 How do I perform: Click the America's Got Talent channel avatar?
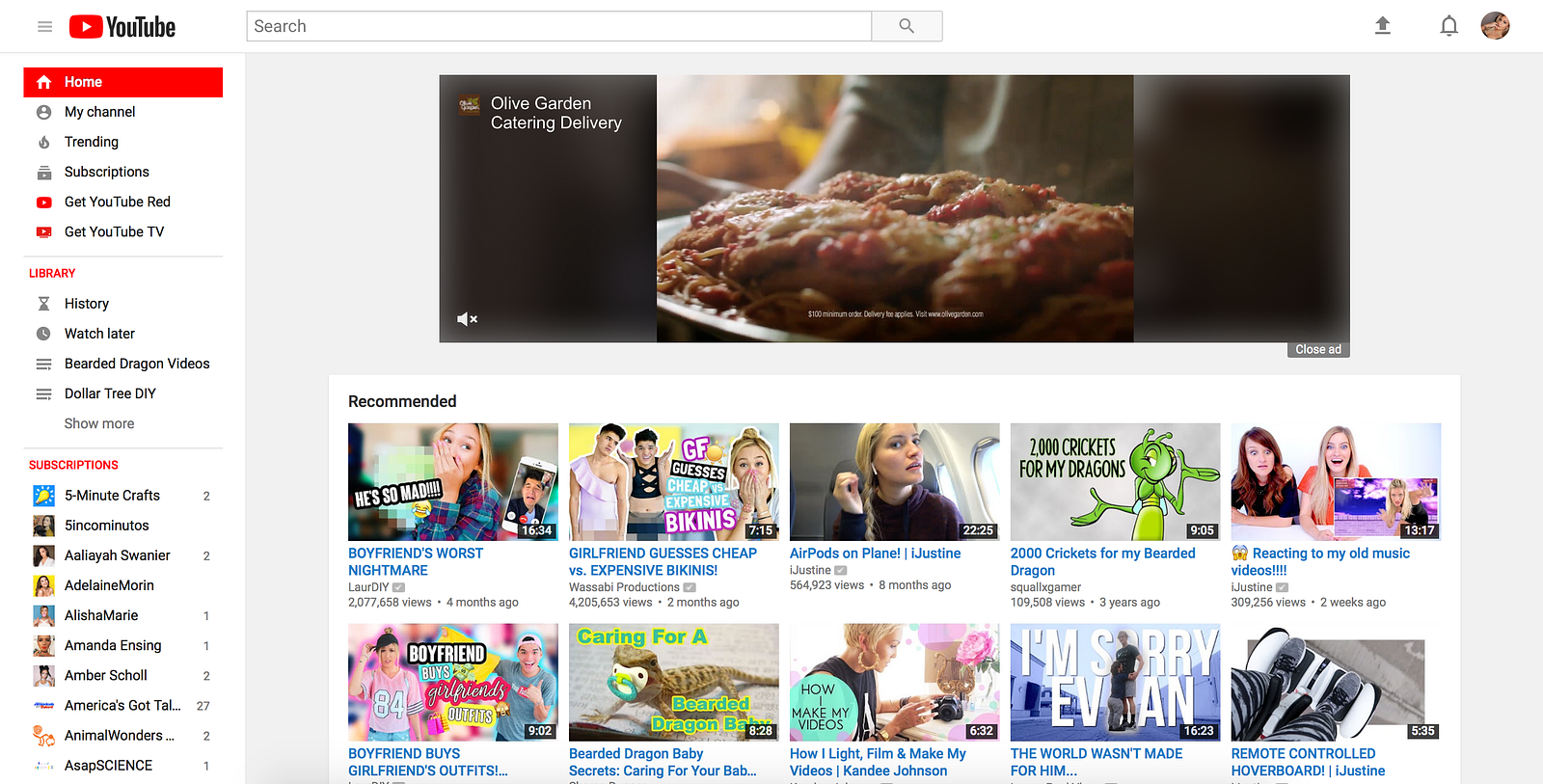coord(43,705)
